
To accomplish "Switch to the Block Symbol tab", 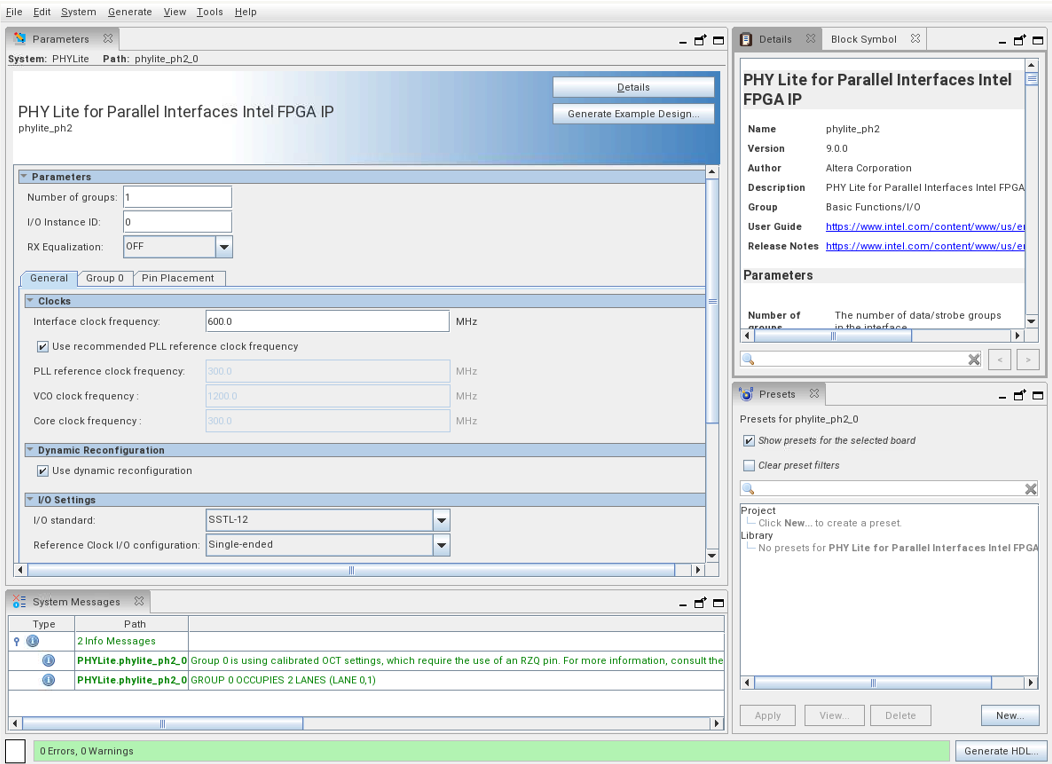I will point(863,40).
